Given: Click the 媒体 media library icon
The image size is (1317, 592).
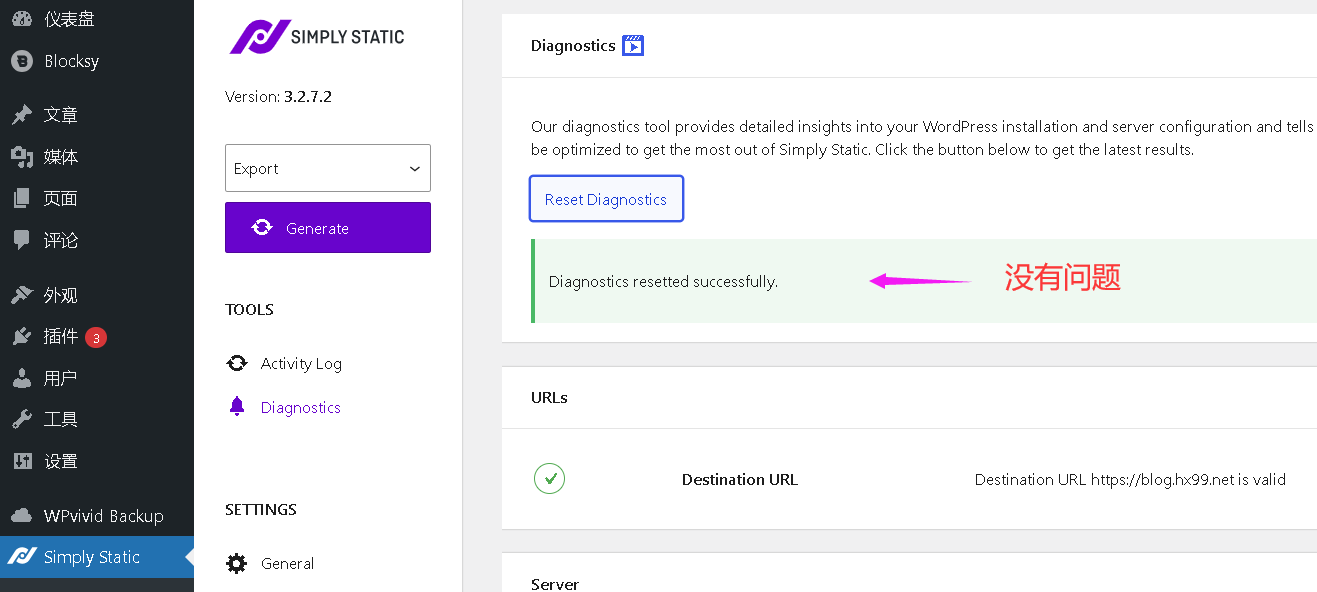Looking at the screenshot, I should click(21, 157).
